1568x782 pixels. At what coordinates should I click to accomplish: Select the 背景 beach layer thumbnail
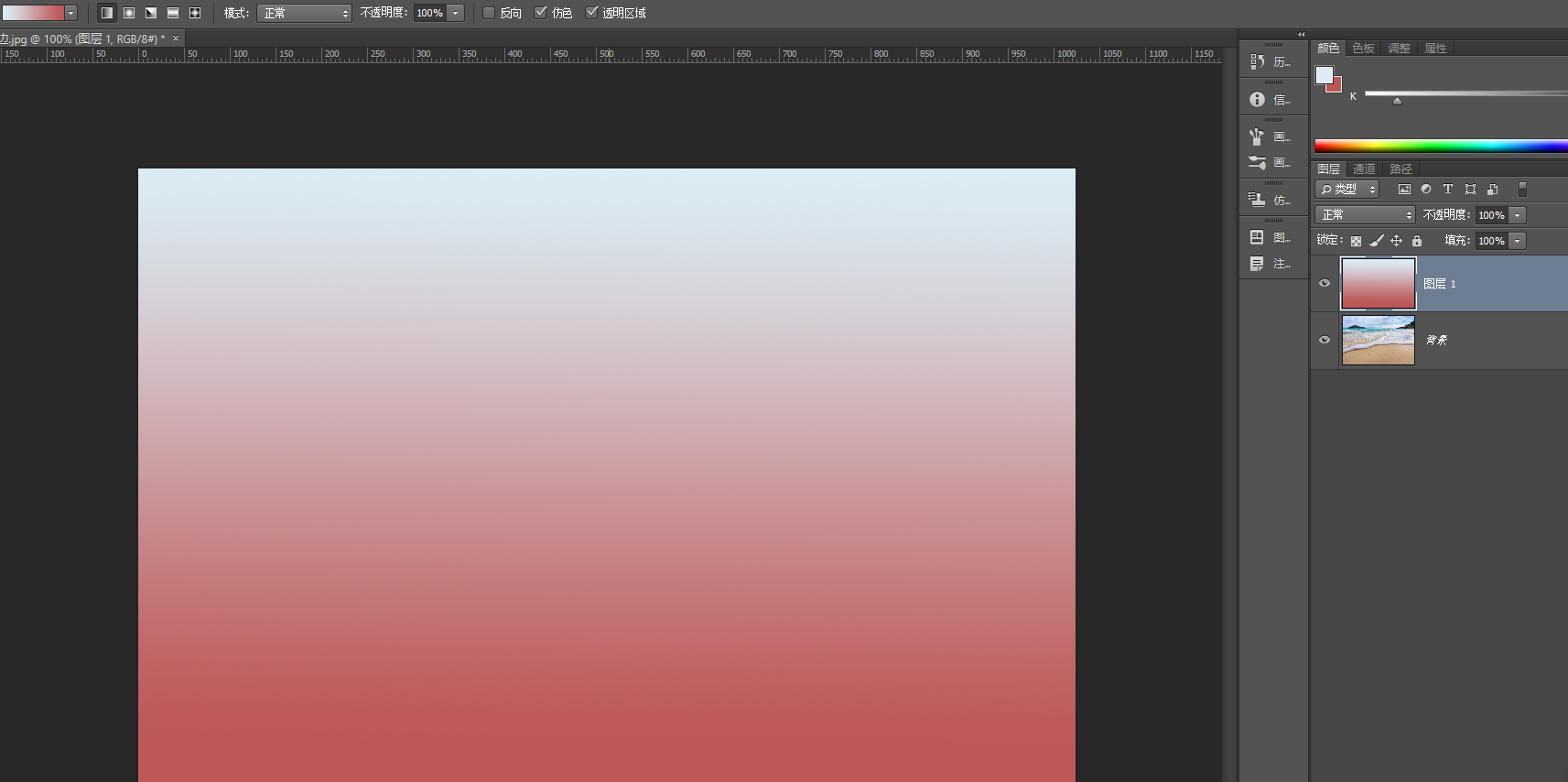(x=1379, y=340)
